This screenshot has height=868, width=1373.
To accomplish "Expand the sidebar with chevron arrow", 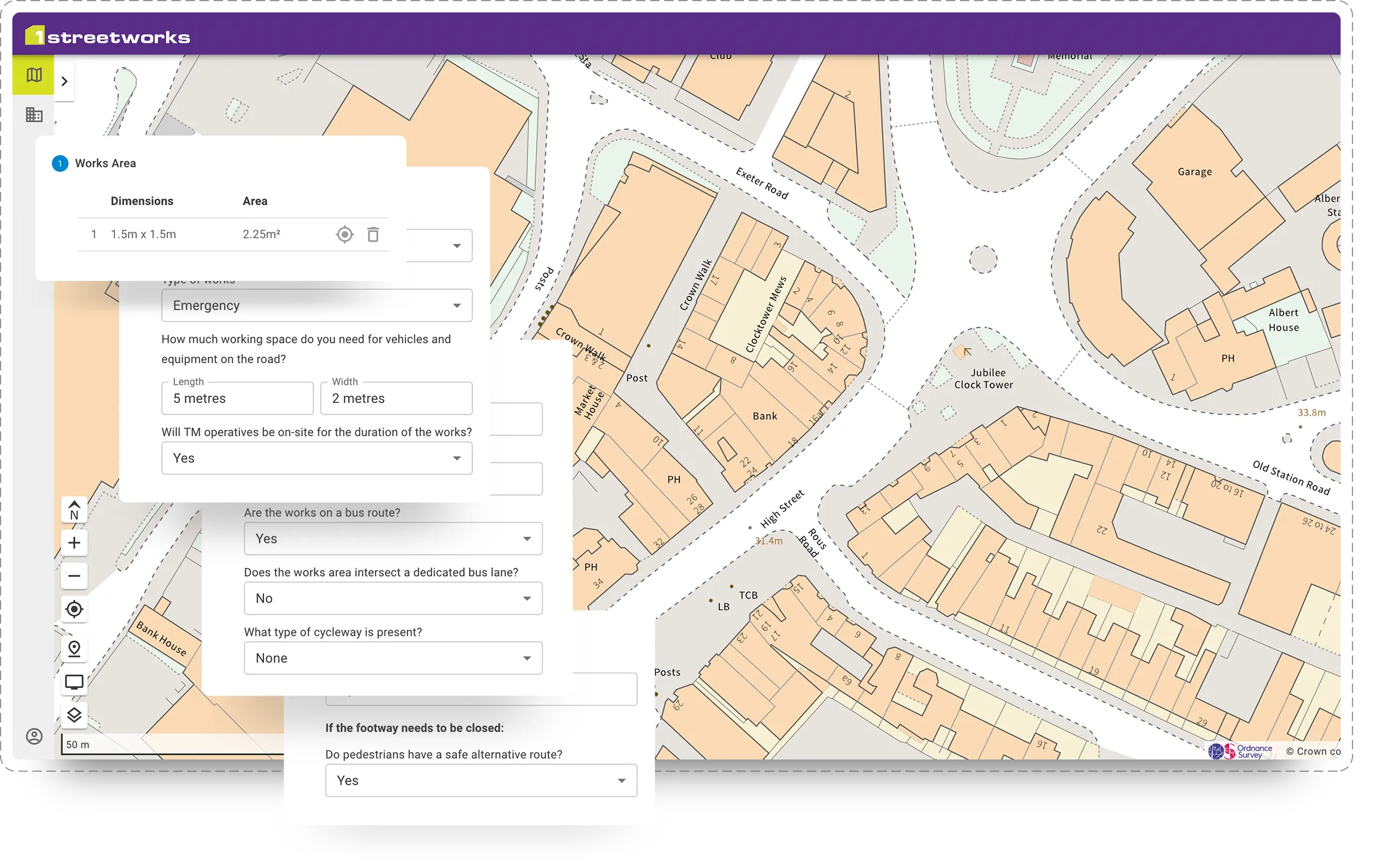I will click(65, 82).
